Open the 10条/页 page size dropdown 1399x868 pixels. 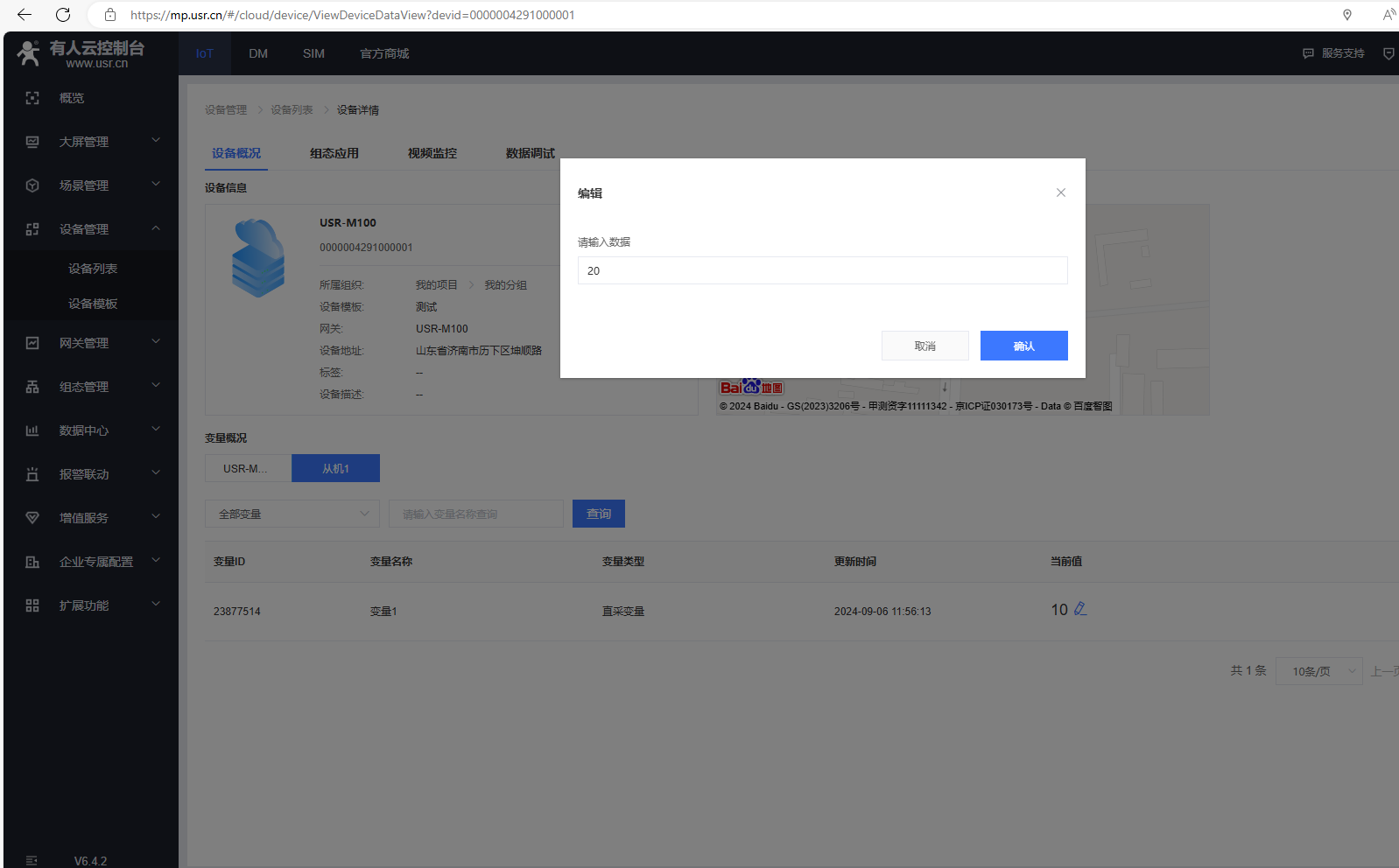click(x=1318, y=671)
